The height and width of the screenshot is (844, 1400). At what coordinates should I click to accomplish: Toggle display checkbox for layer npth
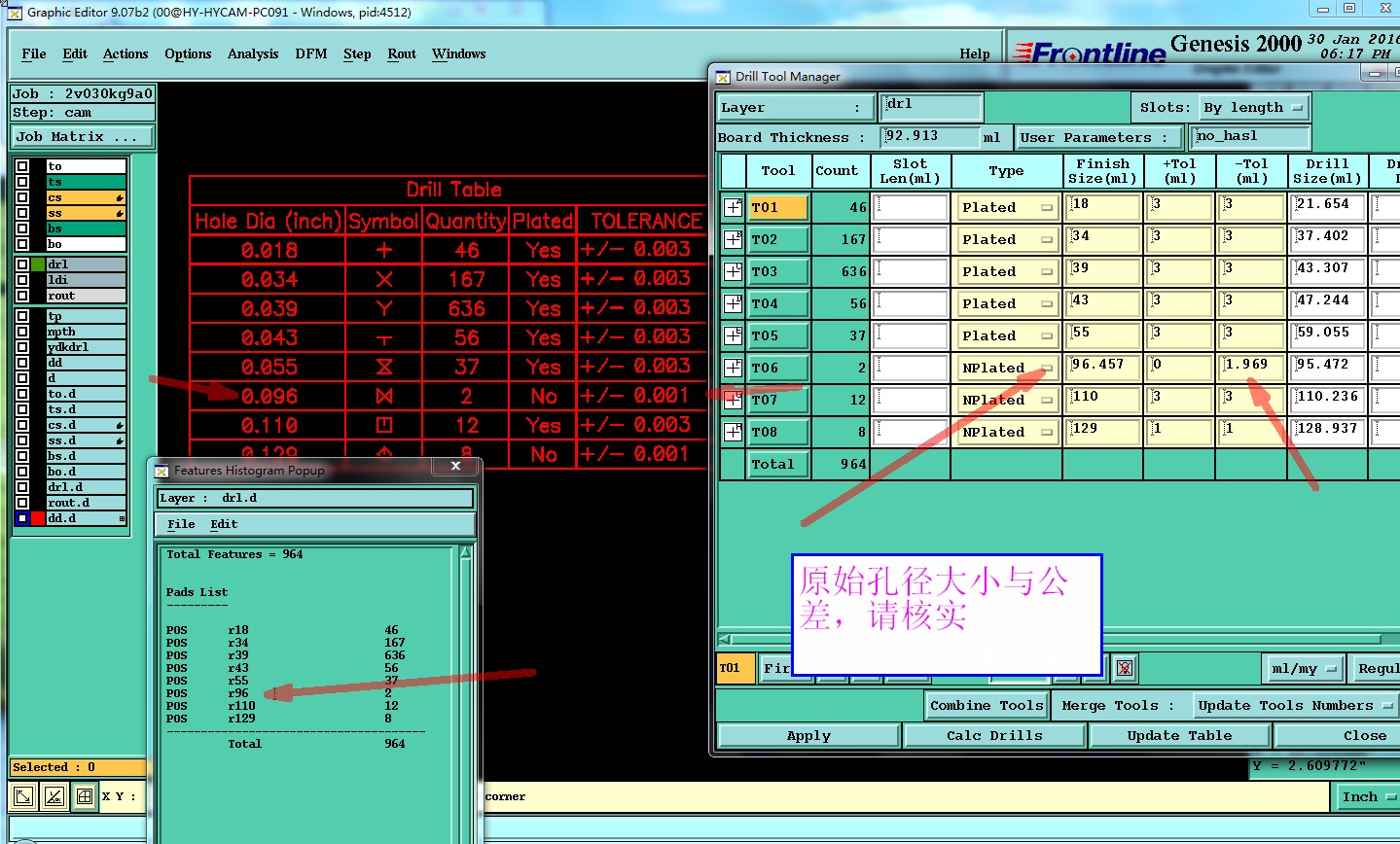[22, 332]
